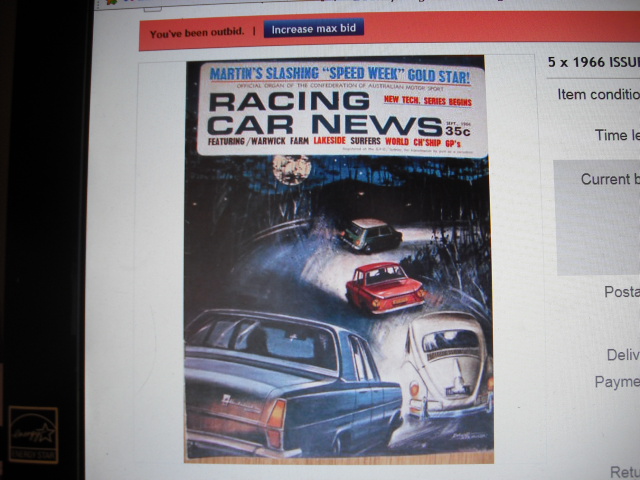Open the Racing Car News cover image
Screen dimensions: 640x480
pyautogui.click(x=338, y=258)
